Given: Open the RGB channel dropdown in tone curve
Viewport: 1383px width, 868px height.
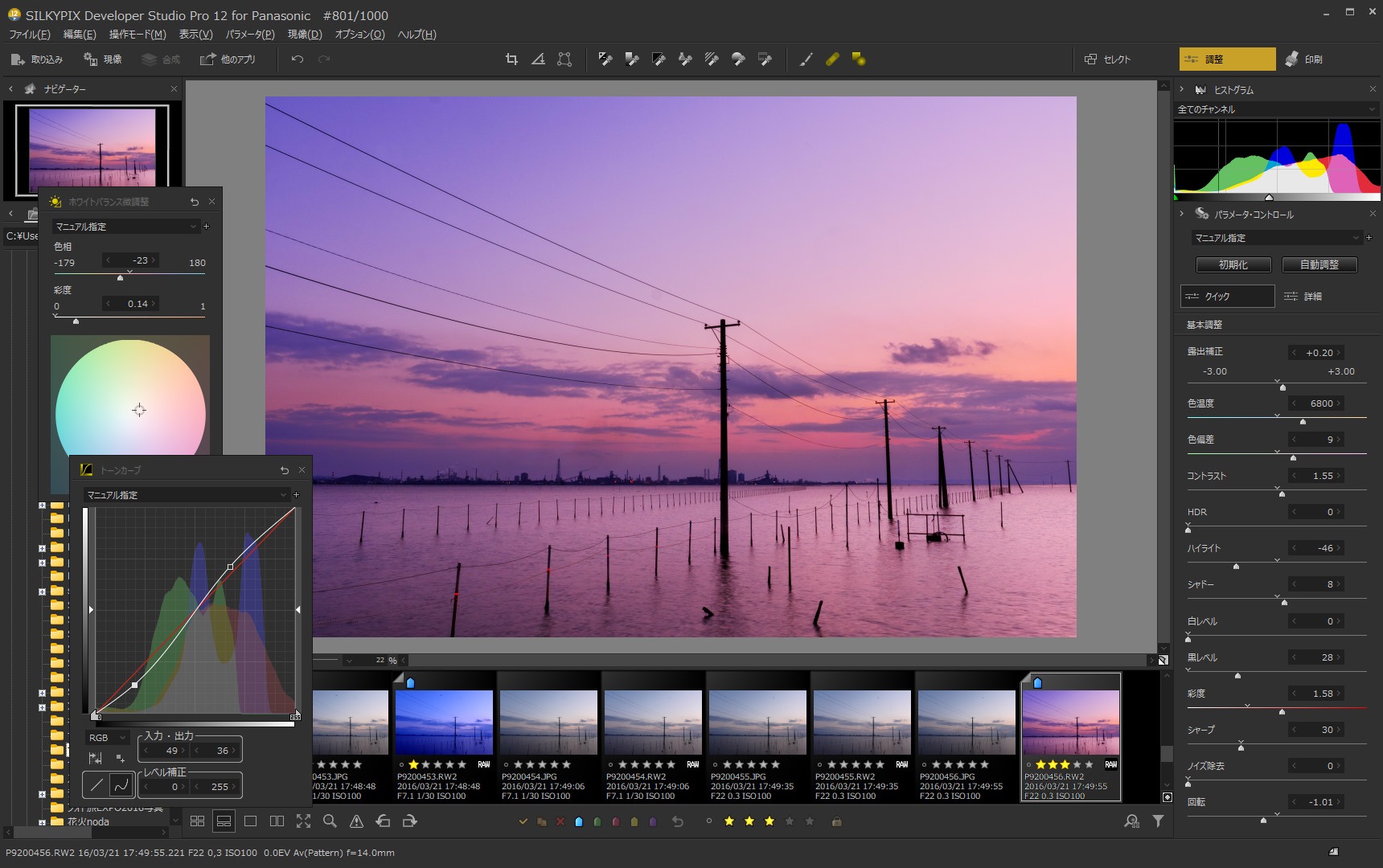Looking at the screenshot, I should tap(107, 737).
